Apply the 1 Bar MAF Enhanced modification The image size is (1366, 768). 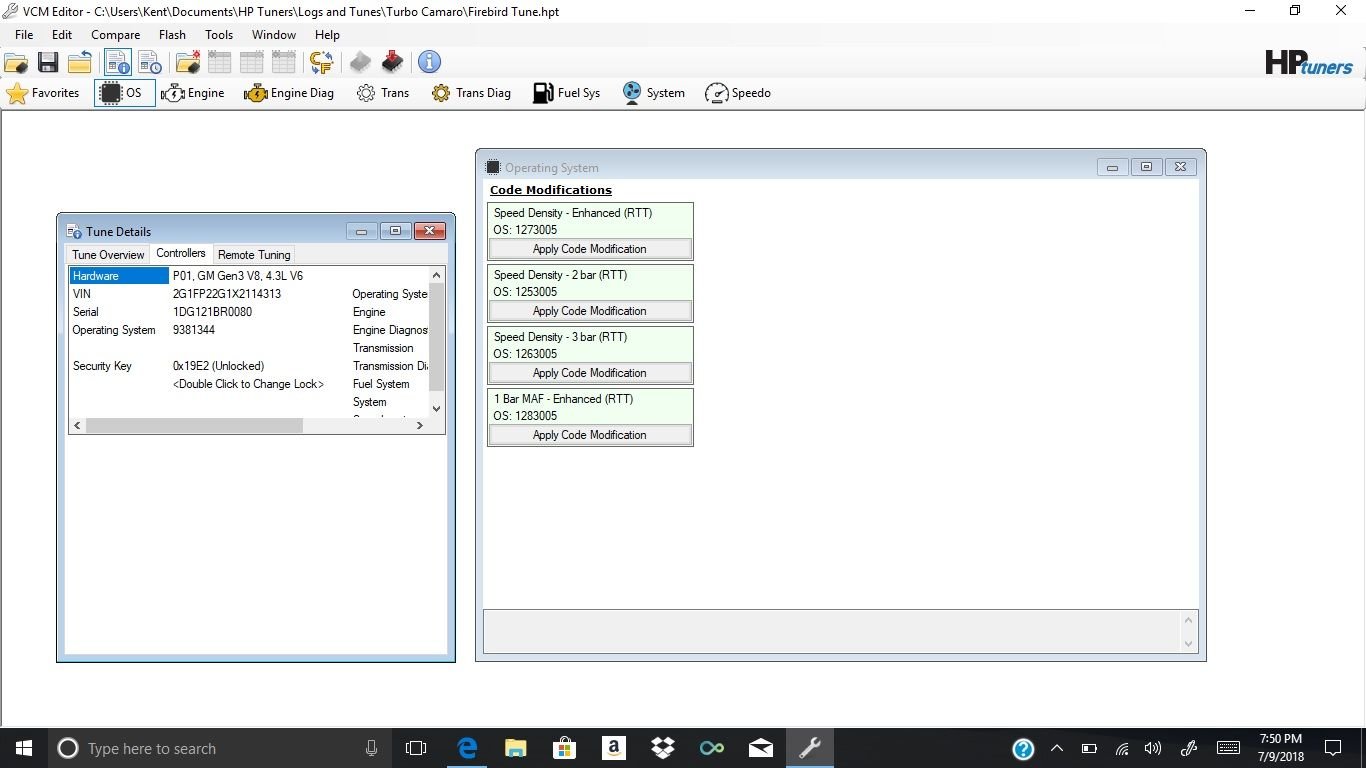coord(590,435)
